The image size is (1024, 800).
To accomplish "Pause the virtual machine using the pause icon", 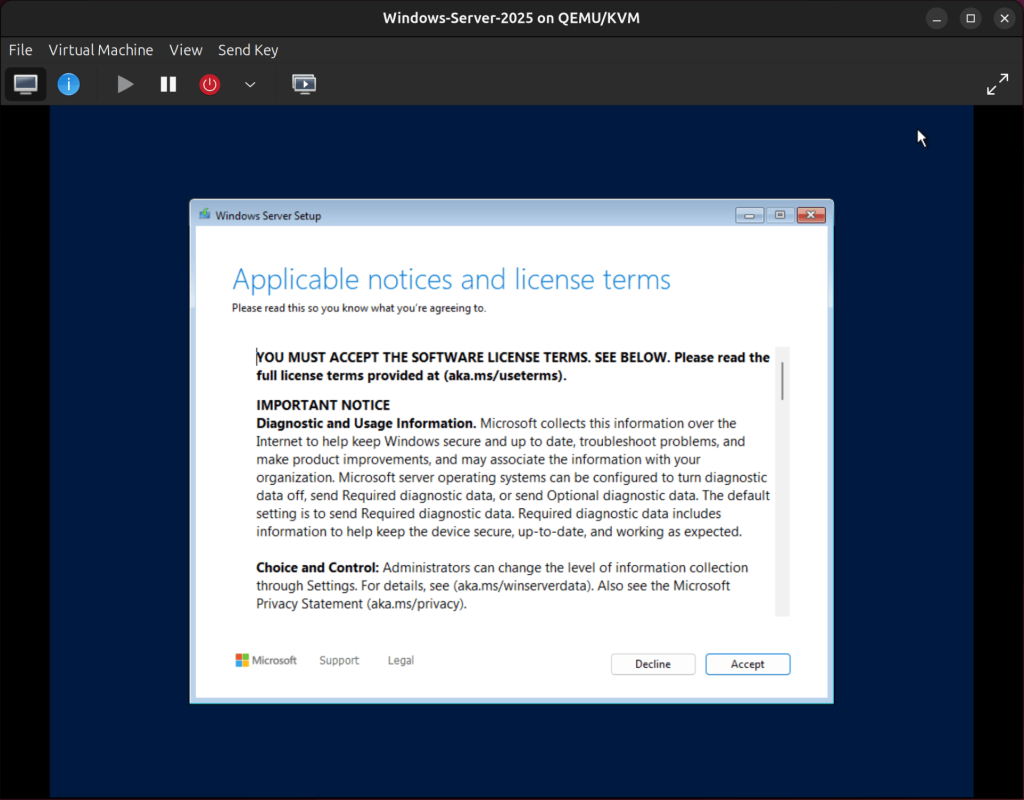I will [168, 84].
